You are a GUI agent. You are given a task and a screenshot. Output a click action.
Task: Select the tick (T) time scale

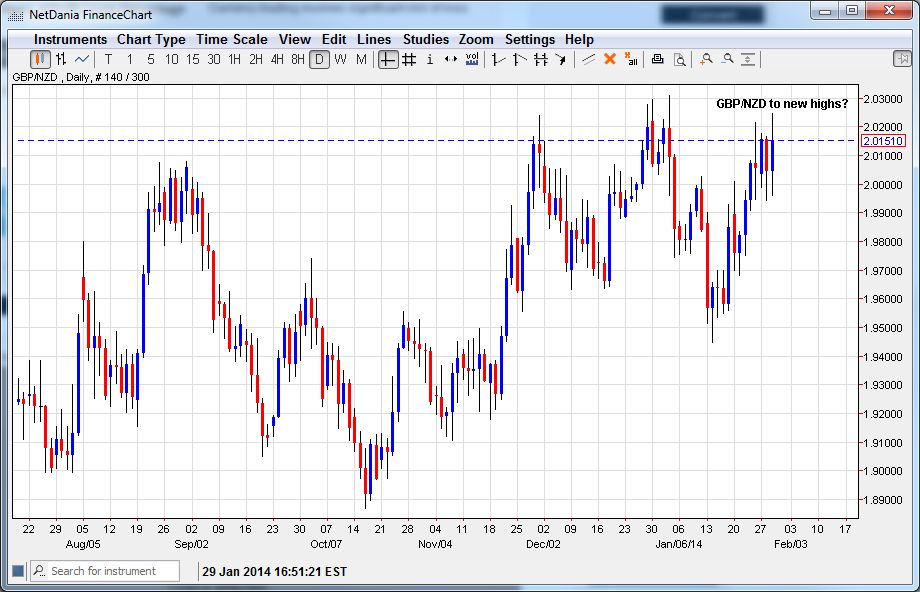click(108, 59)
